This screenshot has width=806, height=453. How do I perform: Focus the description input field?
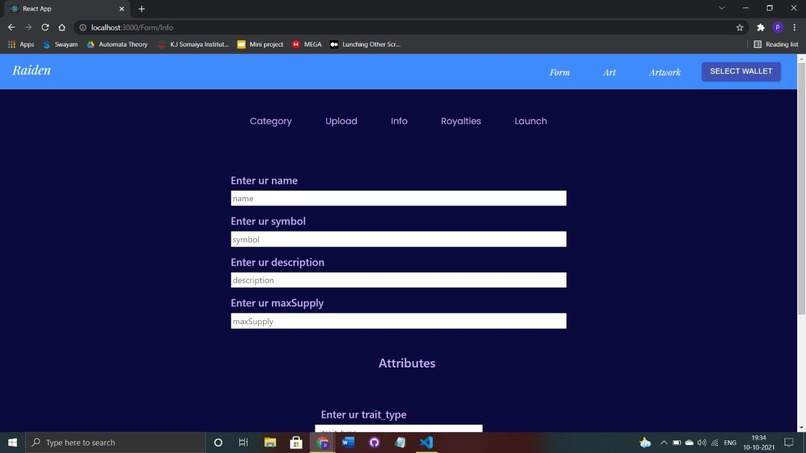click(398, 280)
